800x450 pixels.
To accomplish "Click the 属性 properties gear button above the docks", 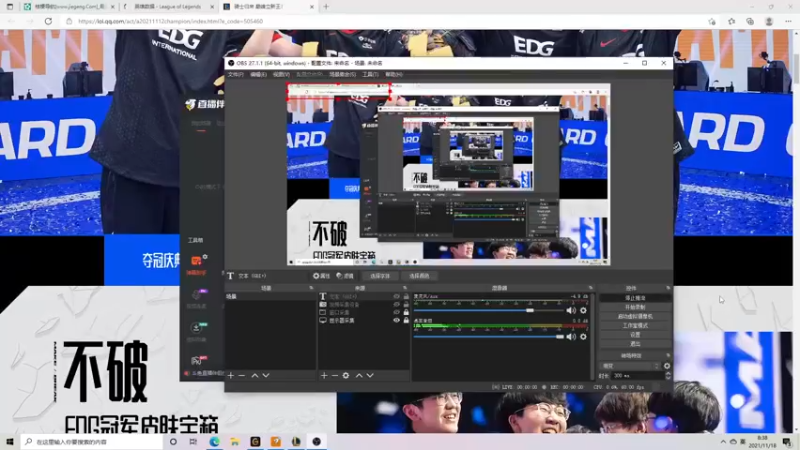I will (x=321, y=276).
